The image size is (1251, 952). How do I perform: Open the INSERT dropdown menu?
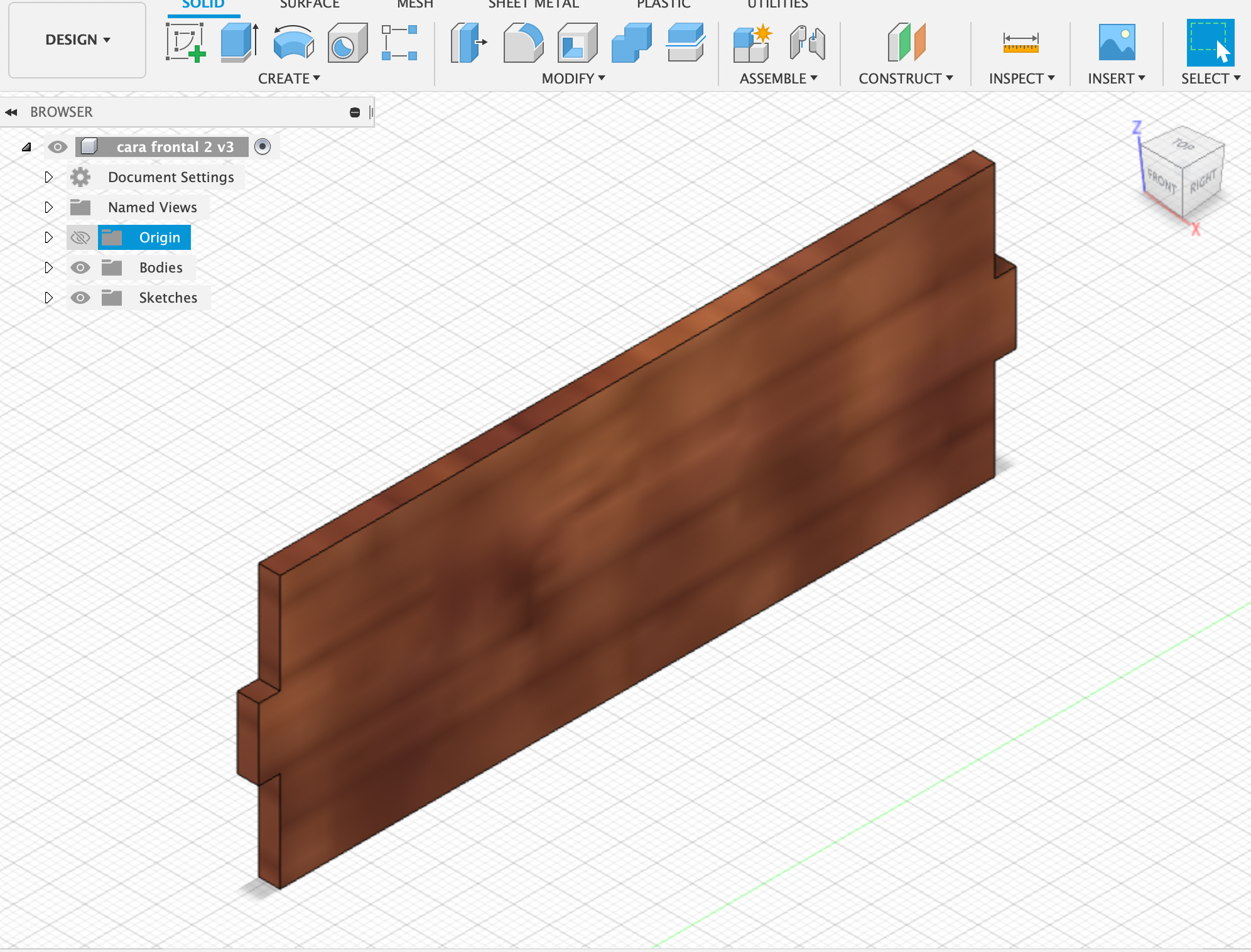(1117, 78)
